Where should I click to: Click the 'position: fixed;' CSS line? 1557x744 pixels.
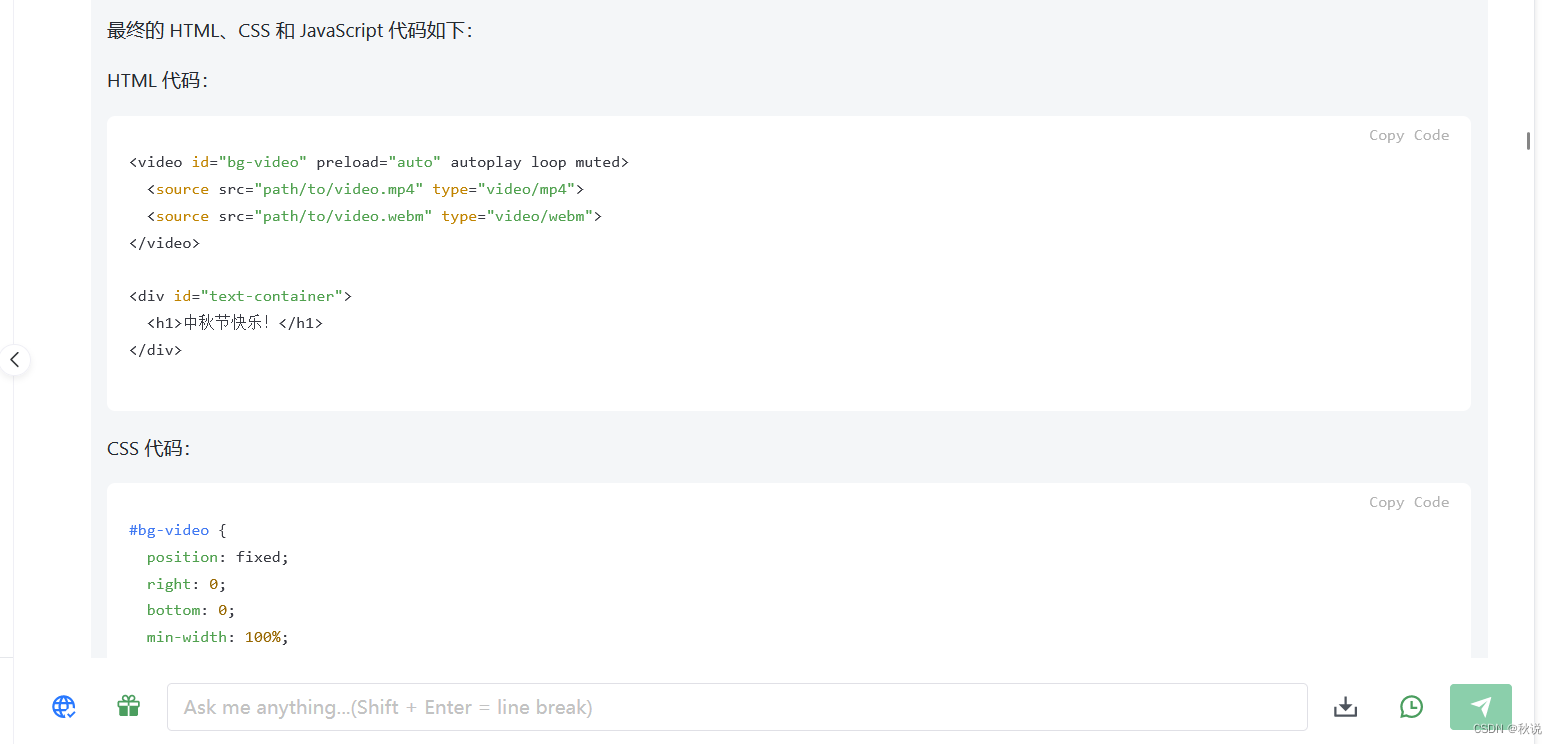click(217, 557)
